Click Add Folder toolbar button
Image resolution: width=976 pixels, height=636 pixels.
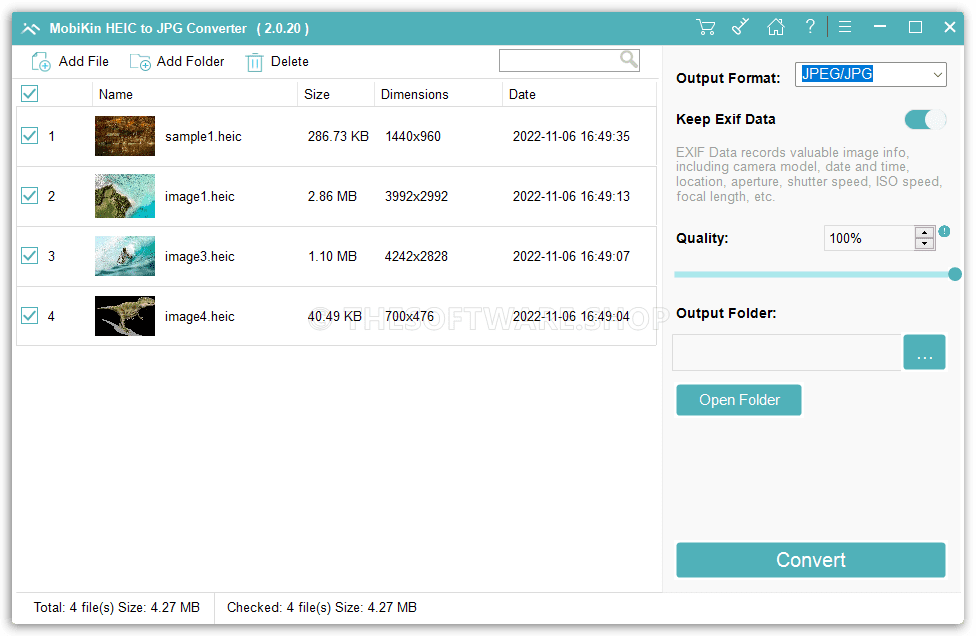tap(177, 62)
